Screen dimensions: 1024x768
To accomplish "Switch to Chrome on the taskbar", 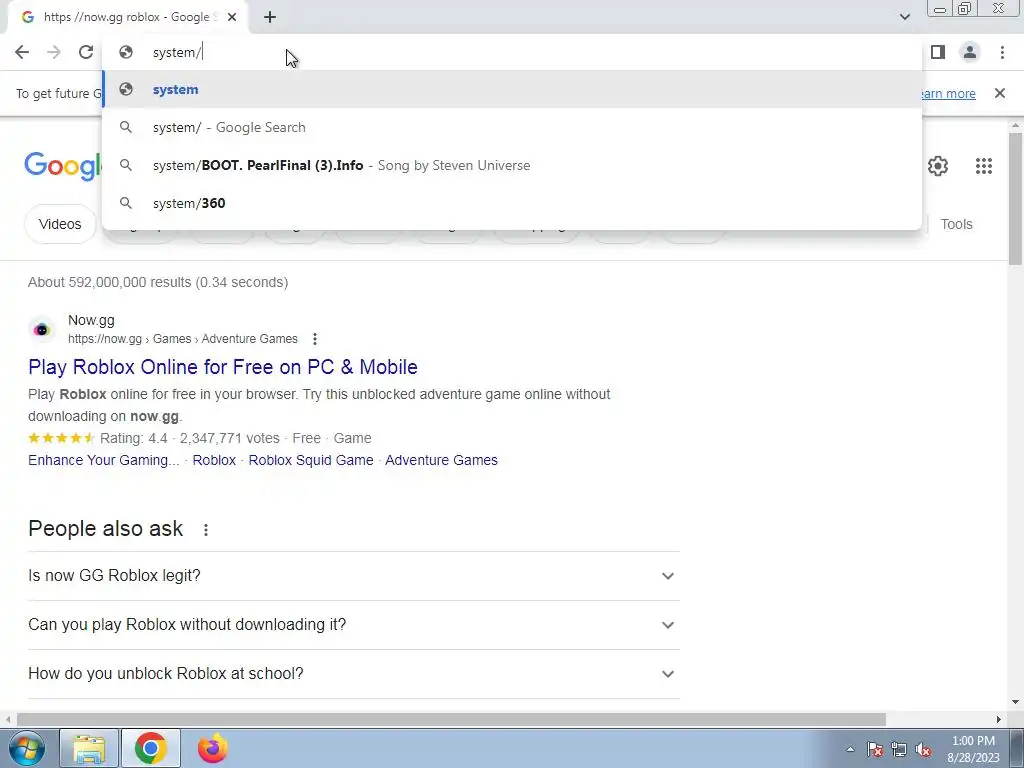I will pyautogui.click(x=151, y=748).
